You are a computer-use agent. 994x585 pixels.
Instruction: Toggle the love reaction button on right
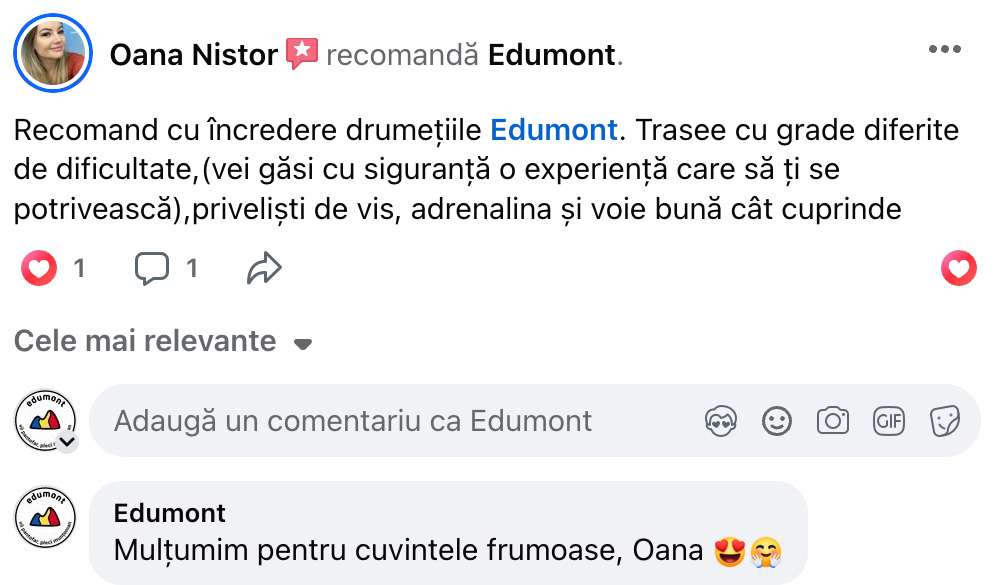click(959, 268)
